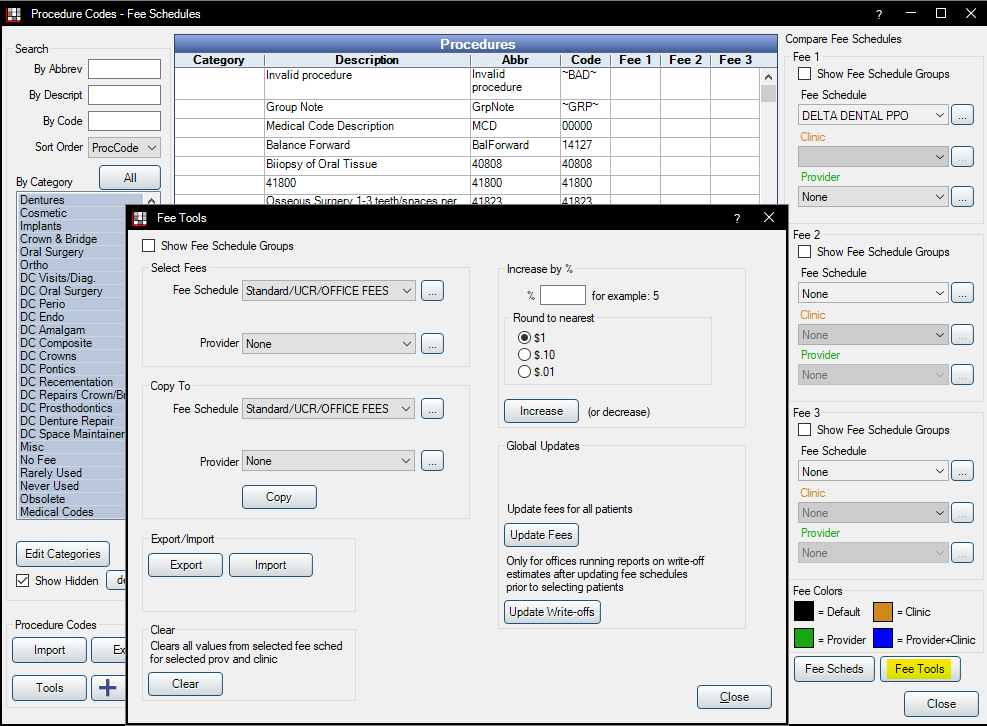Open Copy To Provider dropdown
Image resolution: width=987 pixels, height=726 pixels.
(x=329, y=461)
